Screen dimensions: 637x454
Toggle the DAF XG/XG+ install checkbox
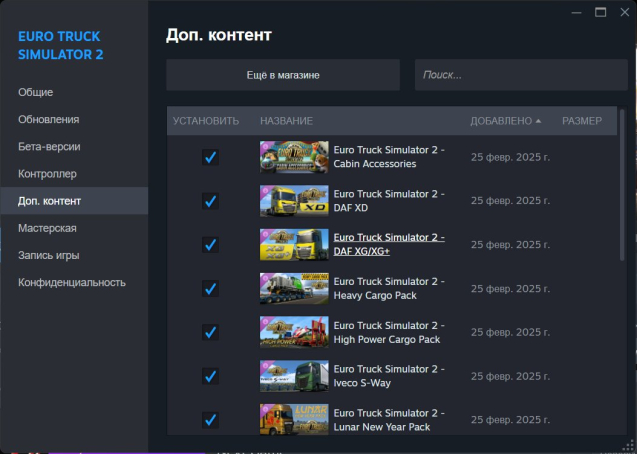[210, 245]
